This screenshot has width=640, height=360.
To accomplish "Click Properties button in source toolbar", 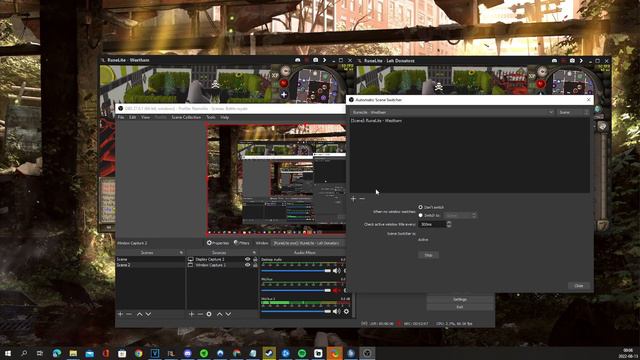I will pos(218,243).
